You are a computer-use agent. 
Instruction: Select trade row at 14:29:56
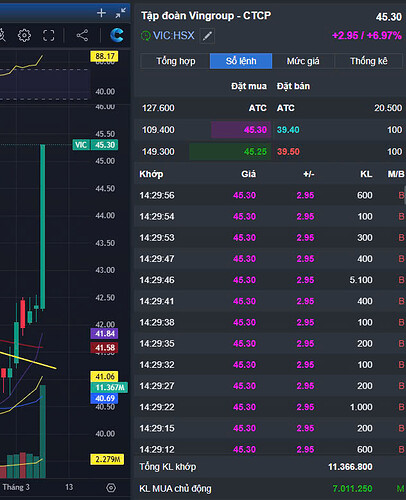[x=270, y=195]
